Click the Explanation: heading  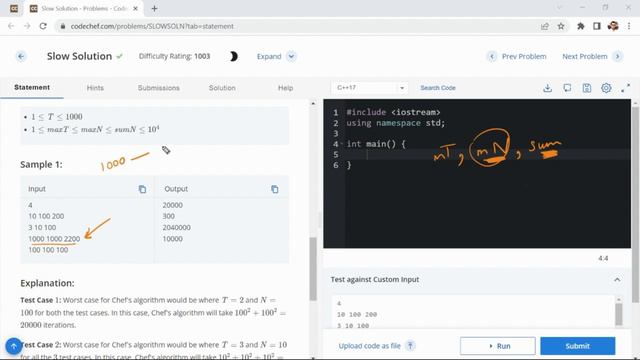tap(47, 283)
